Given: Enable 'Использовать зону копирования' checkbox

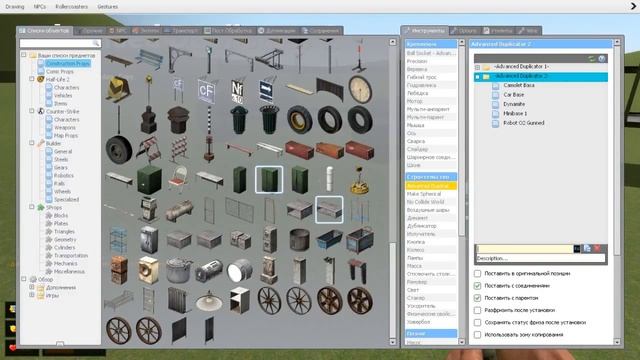Looking at the screenshot, I should coord(477,335).
